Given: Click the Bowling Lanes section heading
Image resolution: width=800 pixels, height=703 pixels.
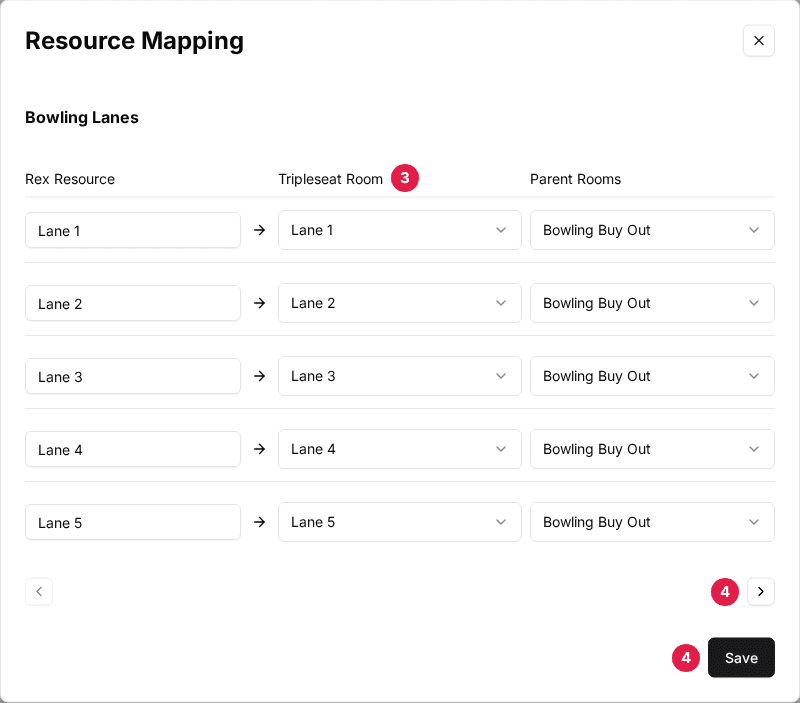Looking at the screenshot, I should coord(82,118).
